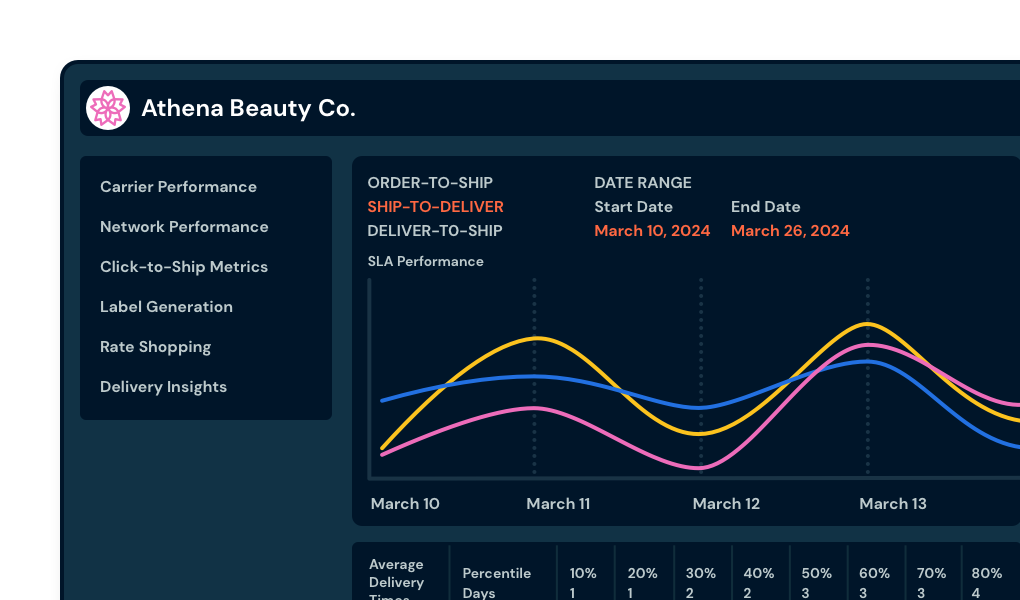Image resolution: width=1020 pixels, height=600 pixels.
Task: Select Rate Shopping from sidebar
Action: click(x=155, y=347)
